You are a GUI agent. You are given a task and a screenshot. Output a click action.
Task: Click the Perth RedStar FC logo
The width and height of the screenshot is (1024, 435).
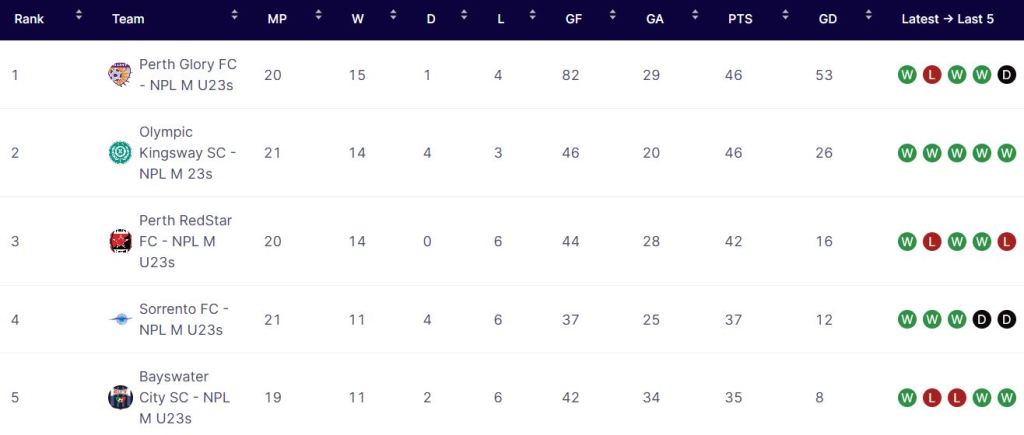tap(120, 241)
